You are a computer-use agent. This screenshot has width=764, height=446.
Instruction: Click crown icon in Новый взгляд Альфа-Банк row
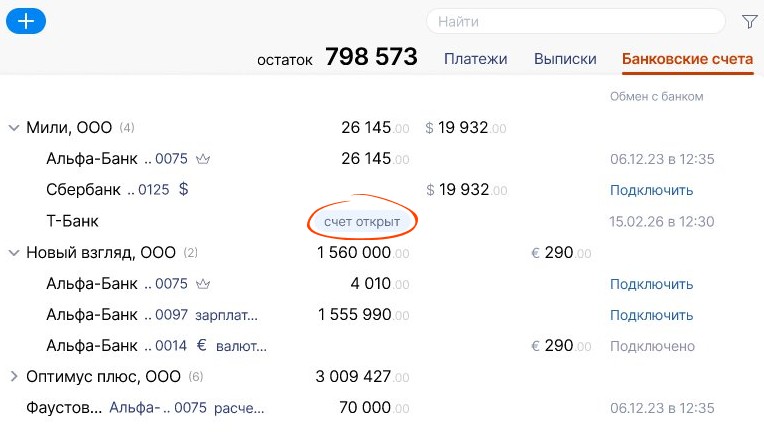click(203, 284)
